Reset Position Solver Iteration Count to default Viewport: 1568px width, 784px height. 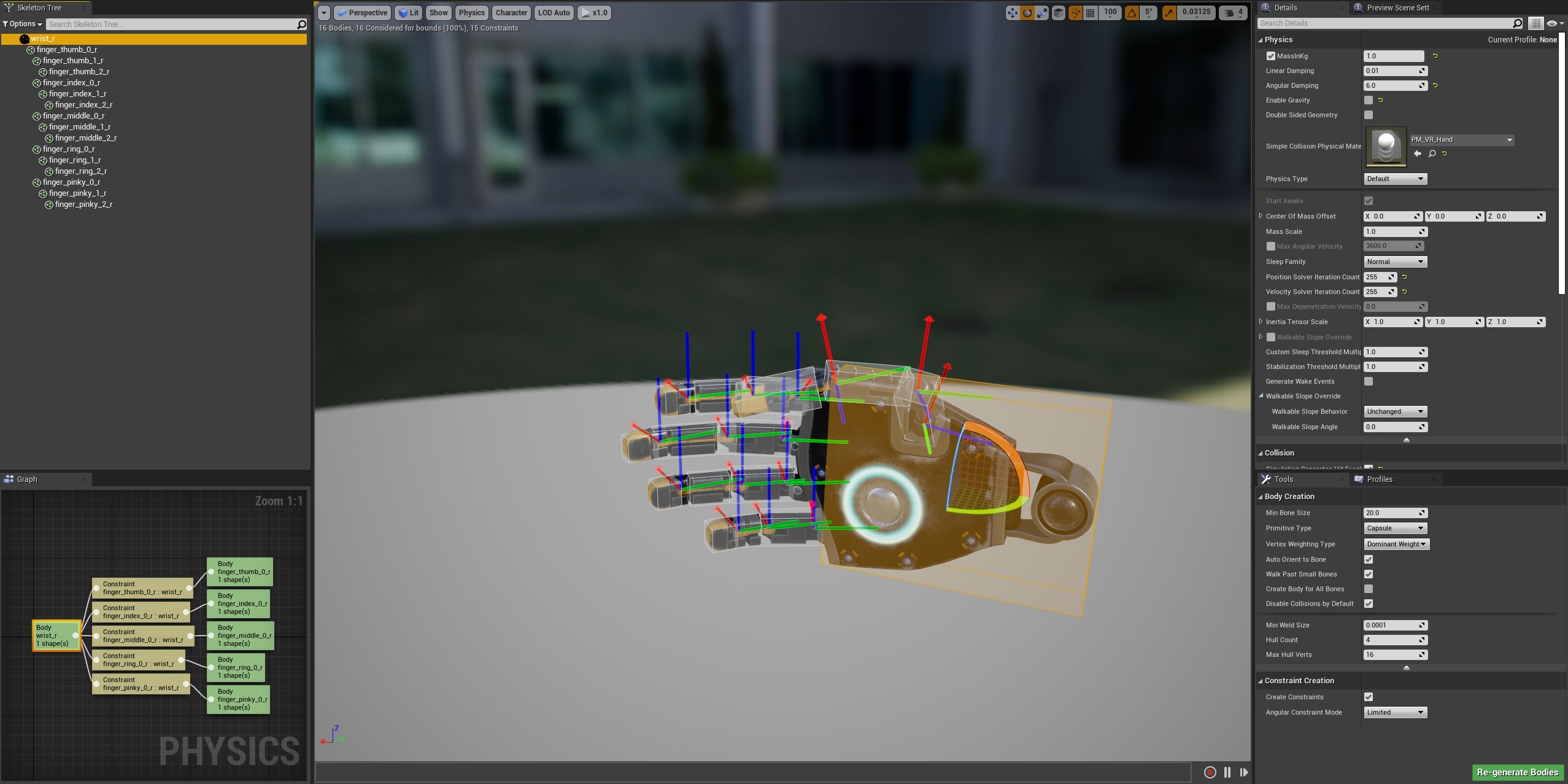1404,277
